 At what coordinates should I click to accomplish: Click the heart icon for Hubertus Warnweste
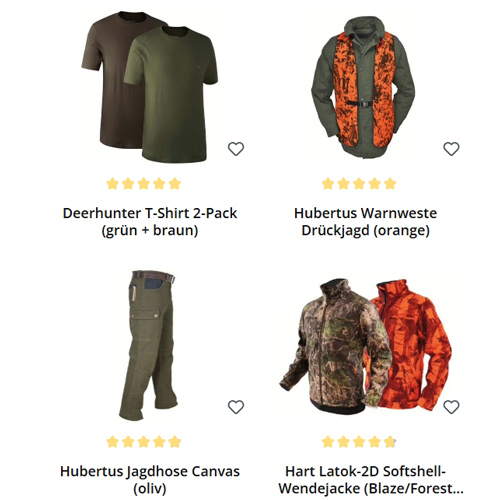tap(451, 149)
